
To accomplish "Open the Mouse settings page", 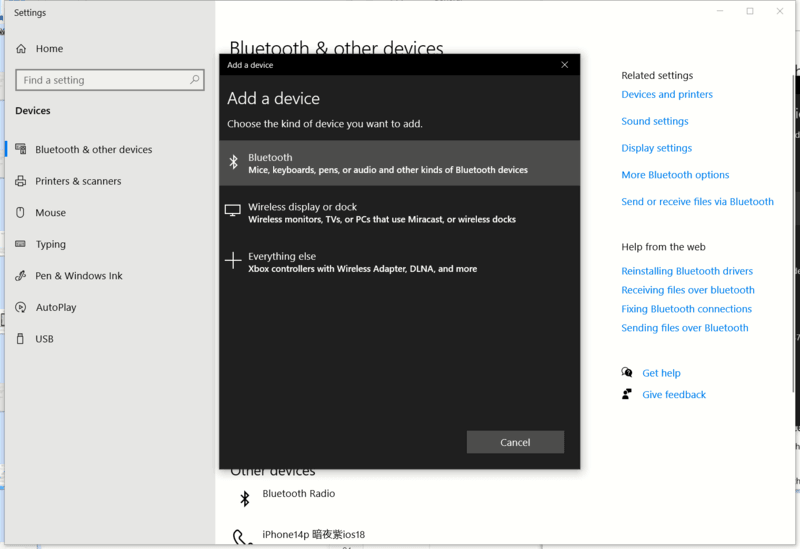I will click(50, 213).
